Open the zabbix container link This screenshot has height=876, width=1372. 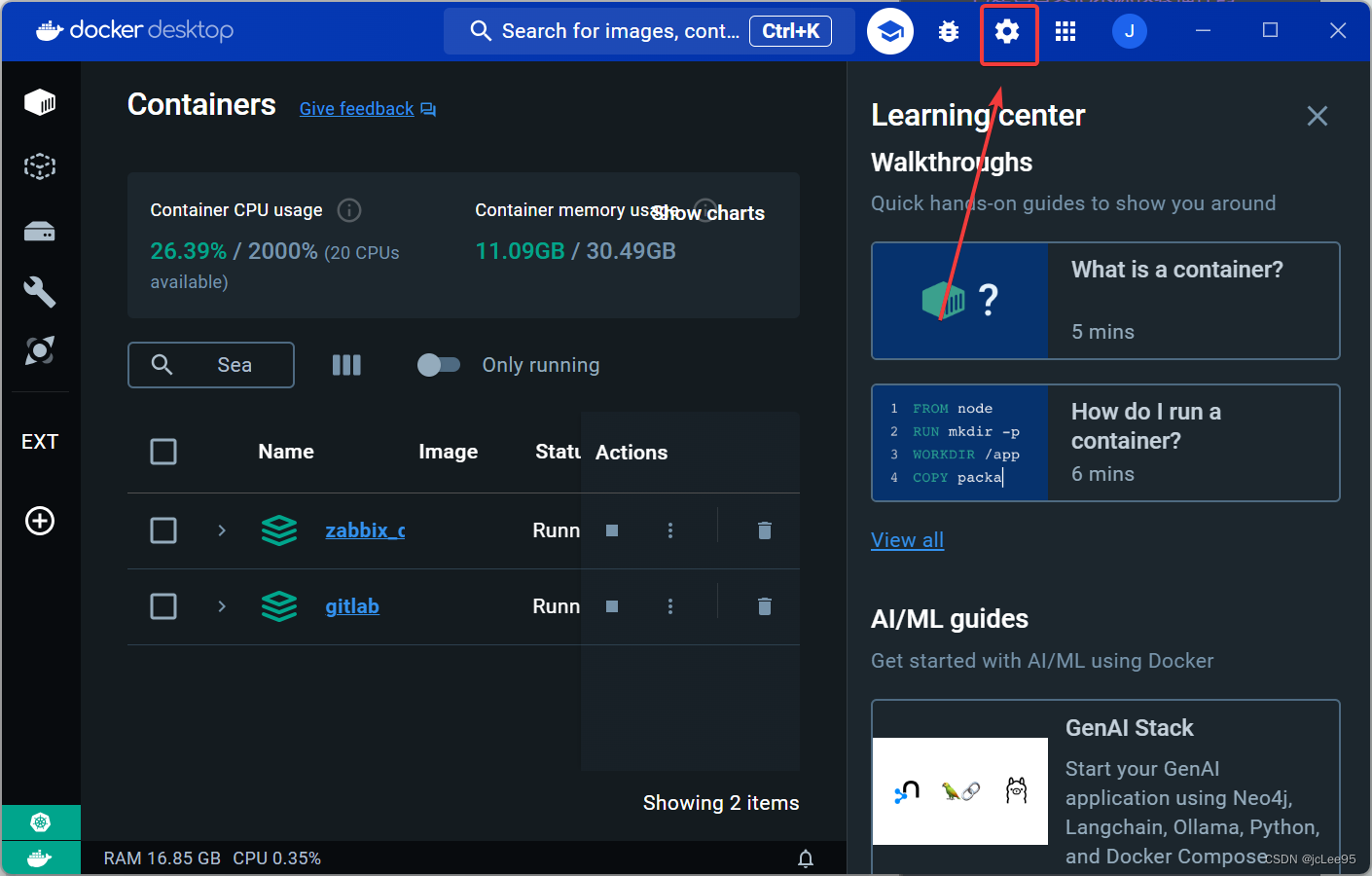[x=365, y=530]
